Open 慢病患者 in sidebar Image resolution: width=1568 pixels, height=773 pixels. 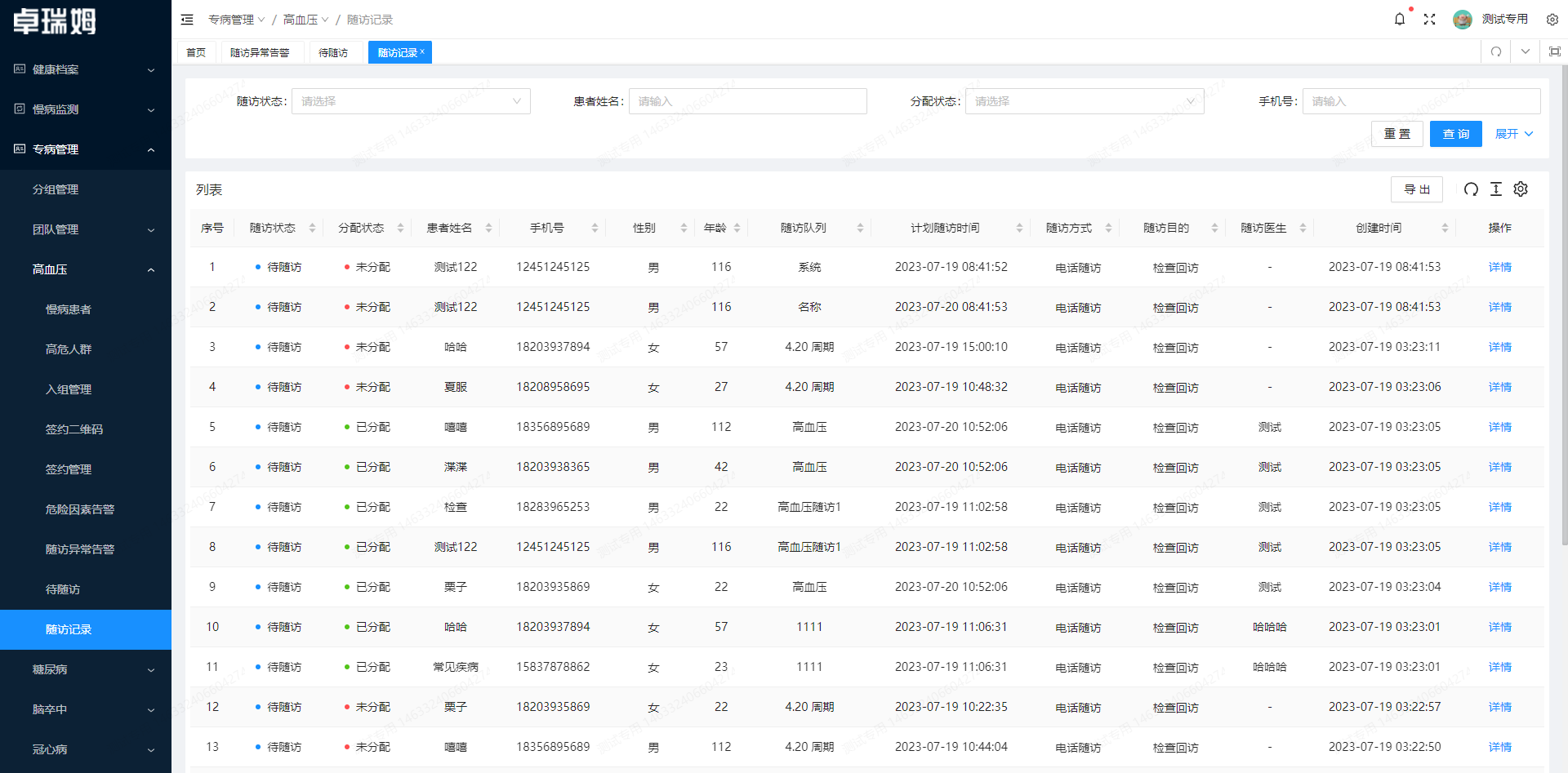(86, 309)
